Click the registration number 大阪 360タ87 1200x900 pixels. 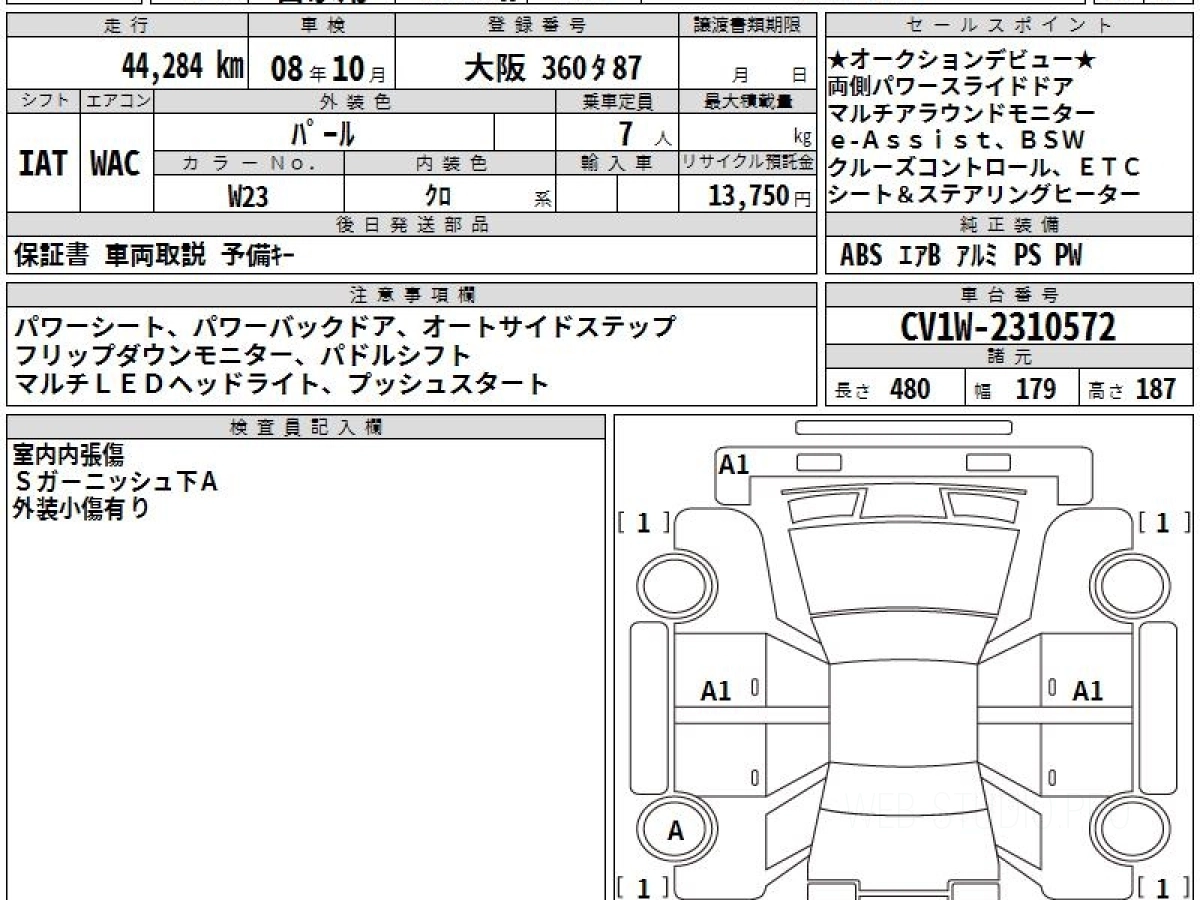[x=552, y=68]
